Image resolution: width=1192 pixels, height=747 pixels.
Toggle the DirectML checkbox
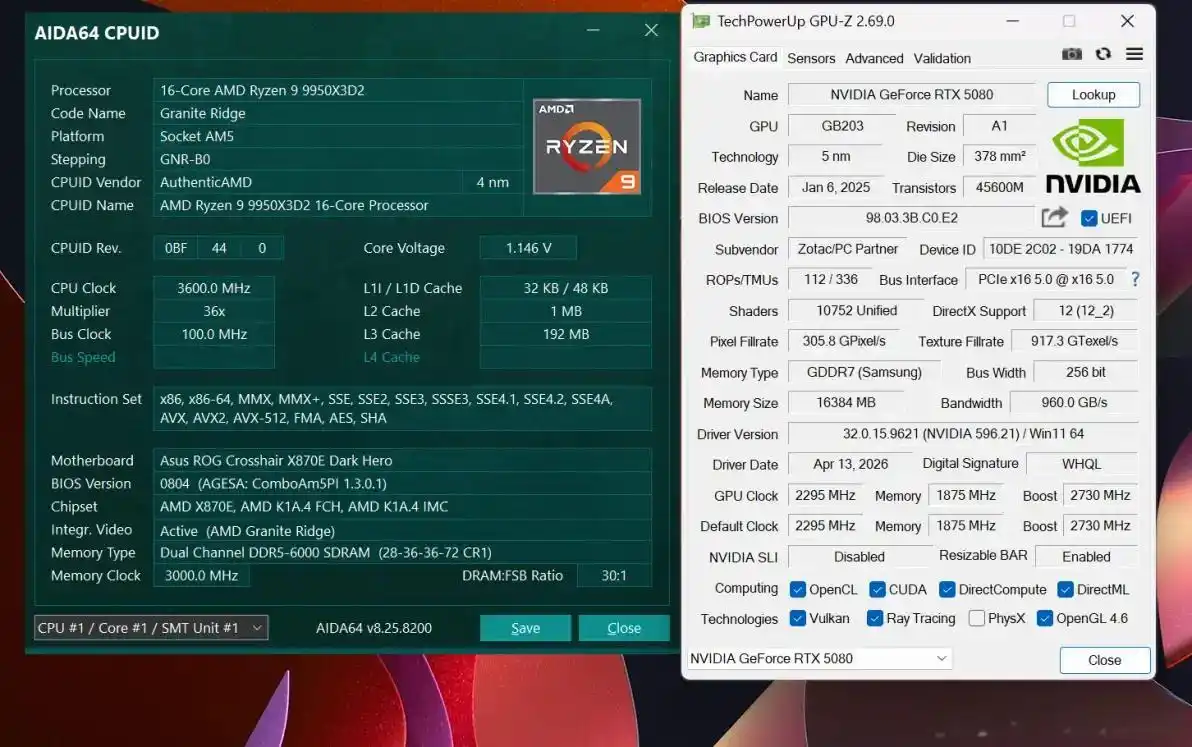click(x=1065, y=589)
